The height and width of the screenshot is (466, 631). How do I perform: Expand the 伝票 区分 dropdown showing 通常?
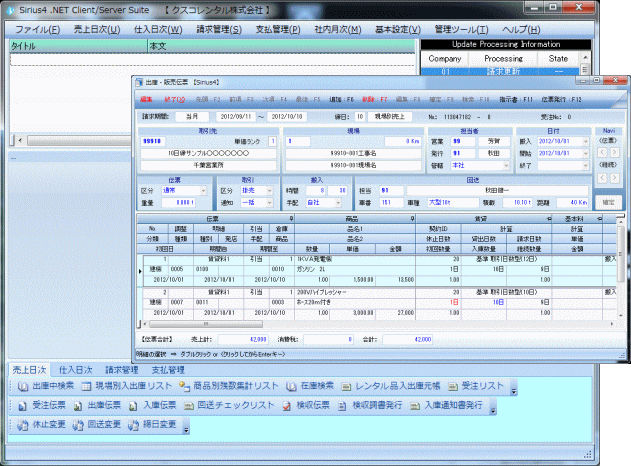(204, 190)
